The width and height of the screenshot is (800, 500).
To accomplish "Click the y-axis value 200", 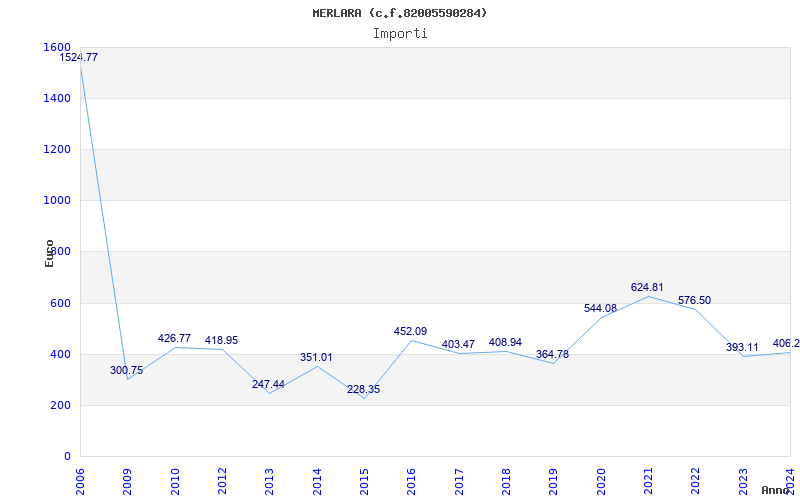I will (60, 406).
